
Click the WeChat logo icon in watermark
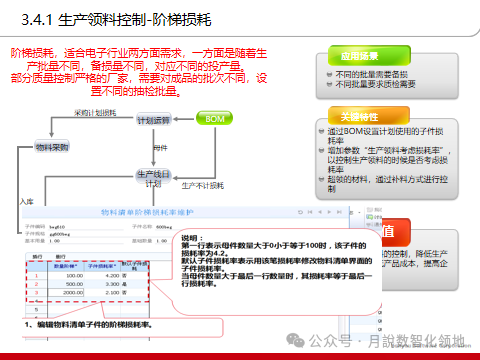[x=295, y=340]
